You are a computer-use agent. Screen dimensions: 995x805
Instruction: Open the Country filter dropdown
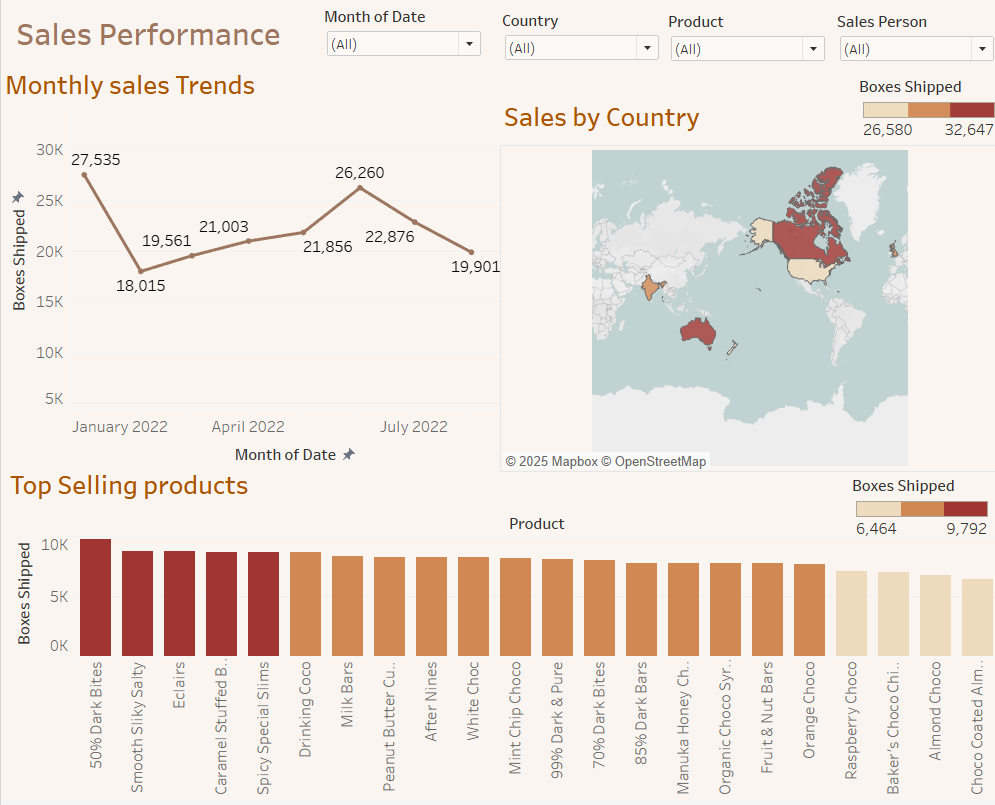click(647, 47)
